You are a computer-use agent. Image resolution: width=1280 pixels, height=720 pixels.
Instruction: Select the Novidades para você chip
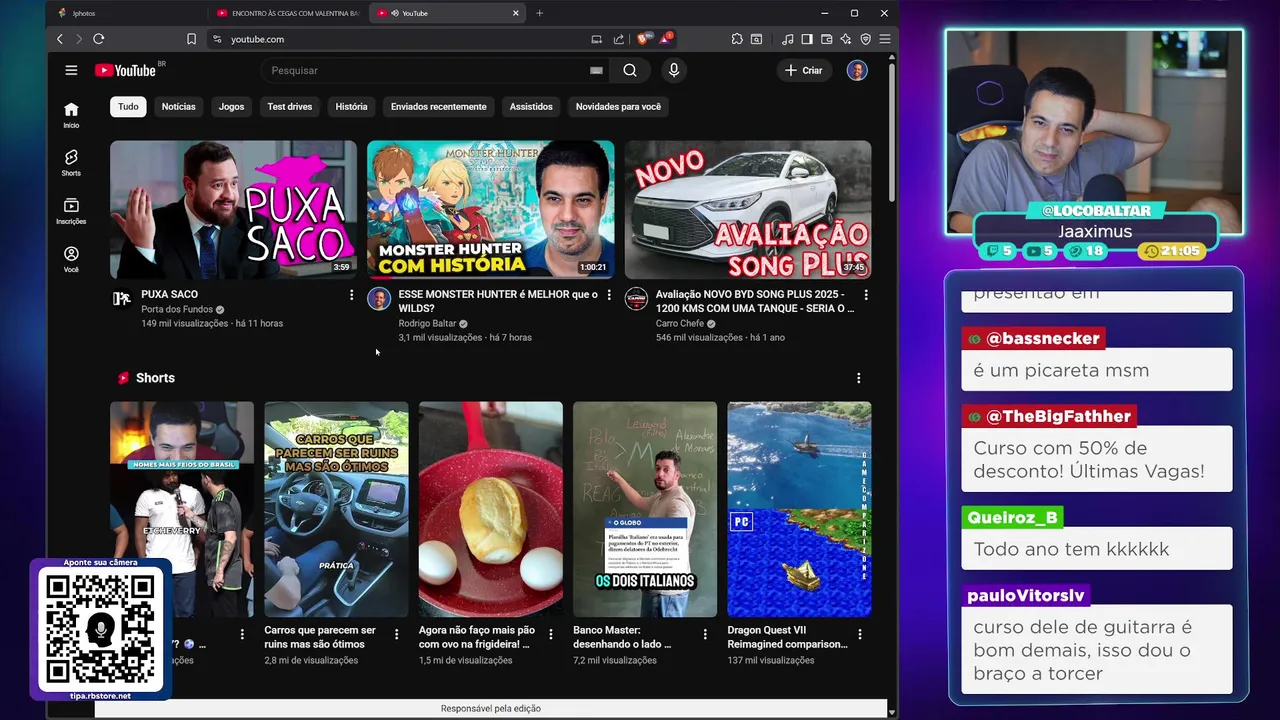618,106
